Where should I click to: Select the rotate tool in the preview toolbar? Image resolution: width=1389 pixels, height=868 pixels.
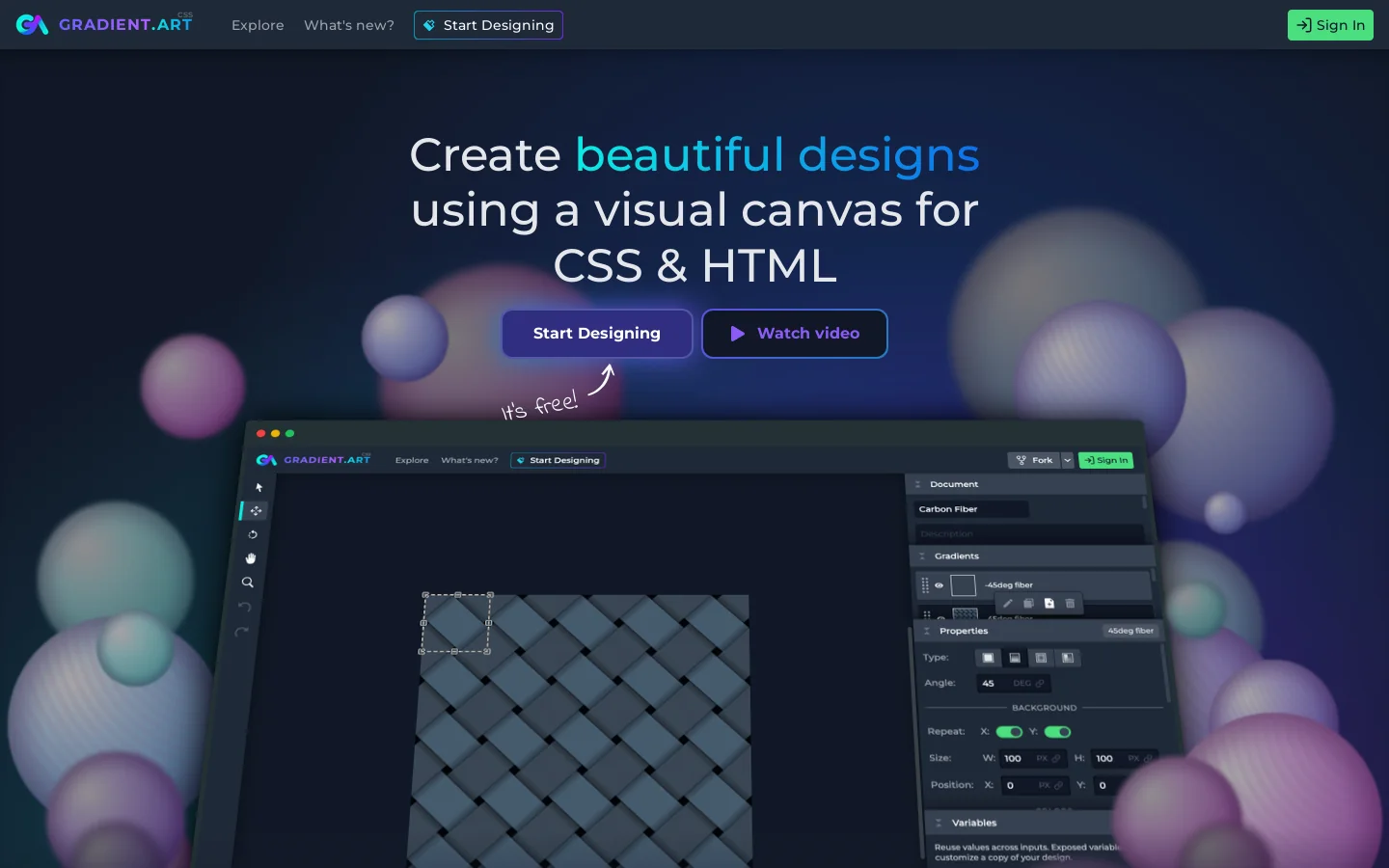click(253, 534)
